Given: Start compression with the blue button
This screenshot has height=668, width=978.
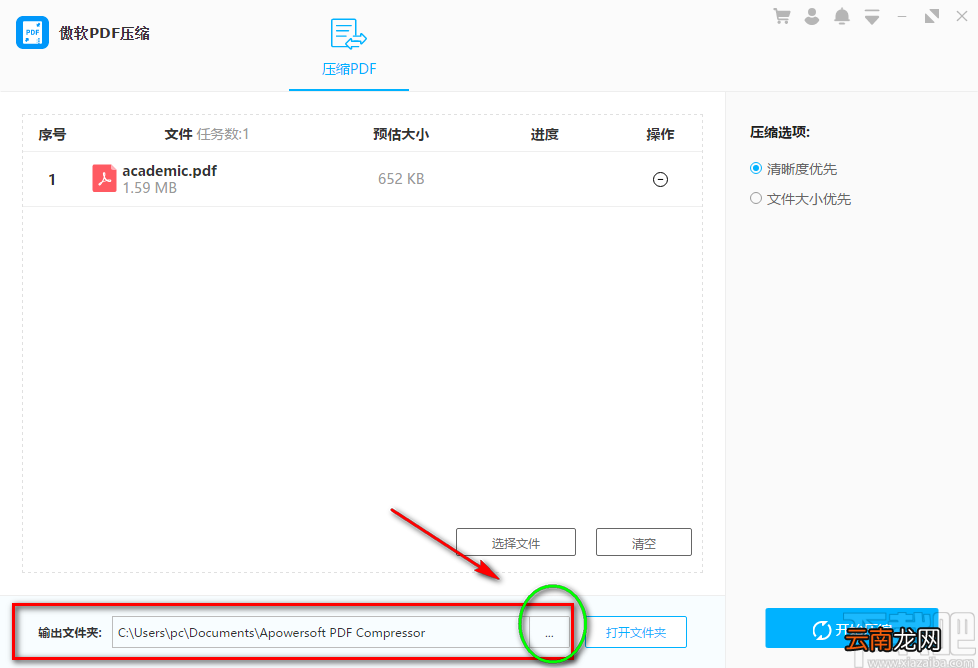Looking at the screenshot, I should pyautogui.click(x=851, y=628).
